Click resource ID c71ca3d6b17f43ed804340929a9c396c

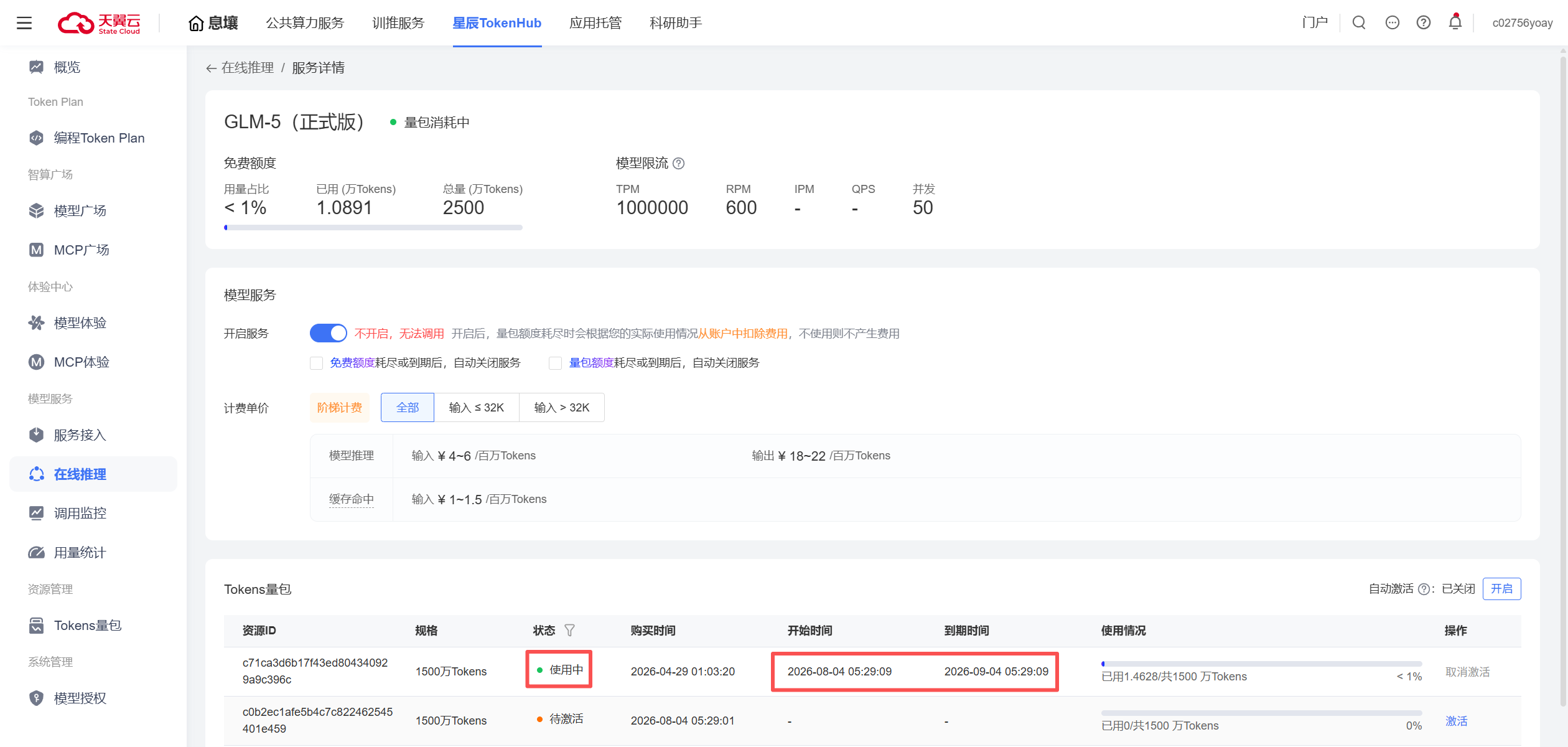click(315, 671)
